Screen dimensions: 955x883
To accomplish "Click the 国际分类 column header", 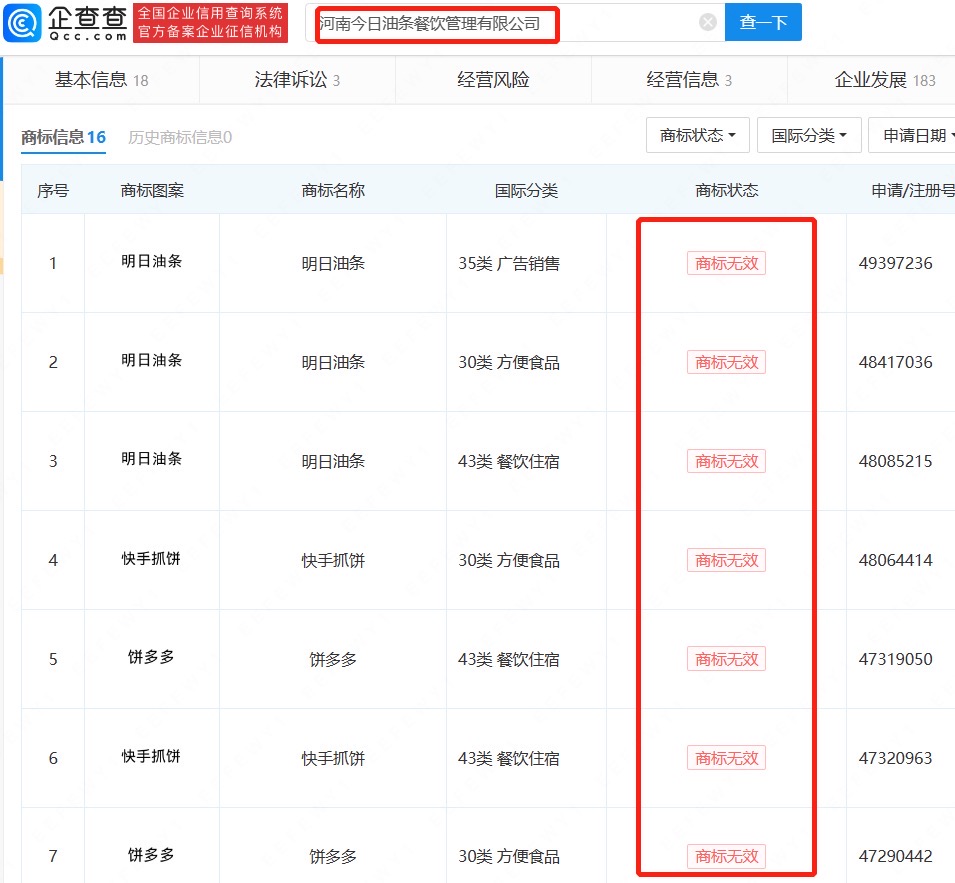I will (526, 191).
